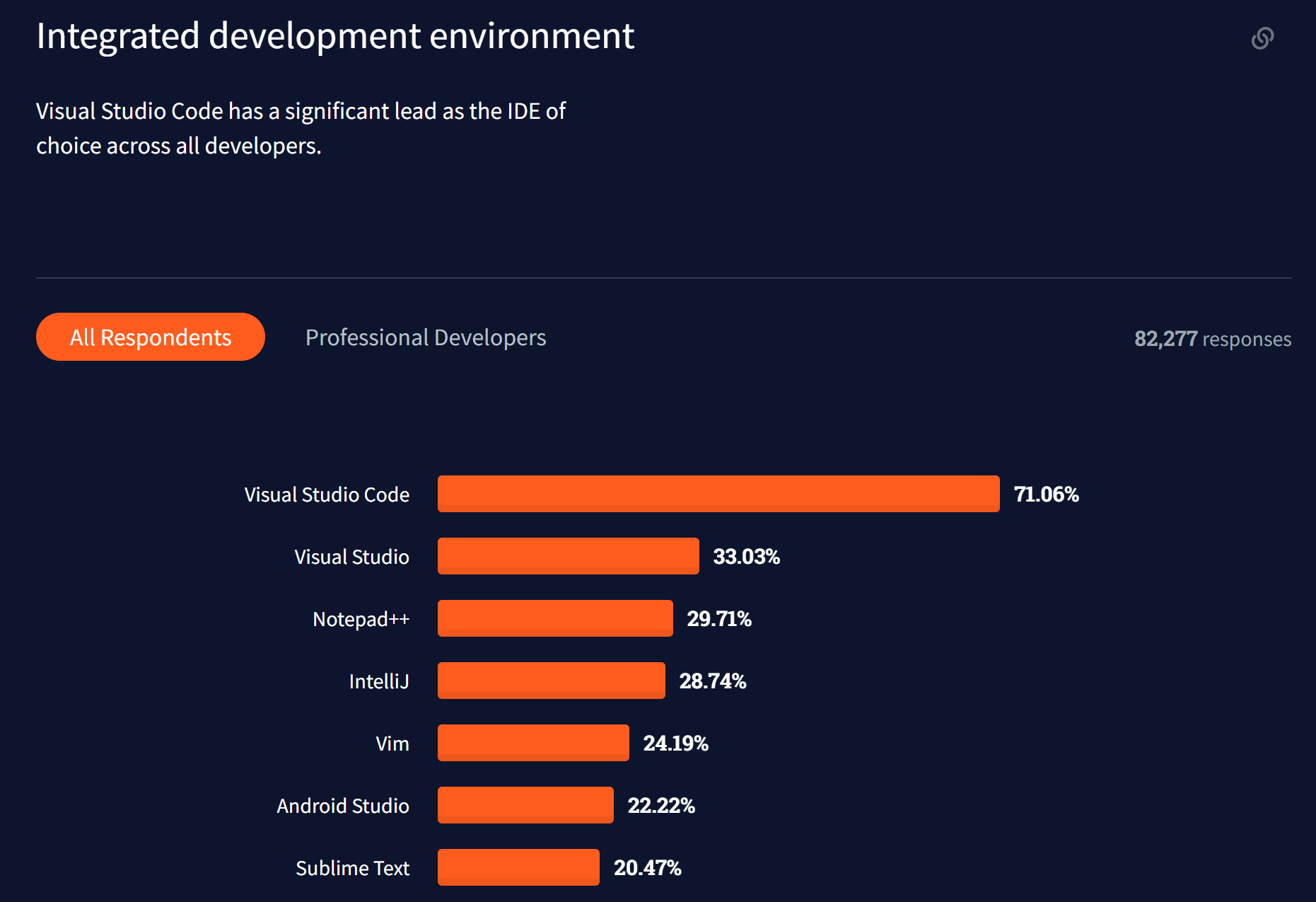Click the Integrated development environment heading
The width and height of the screenshot is (1316, 902).
tap(335, 35)
